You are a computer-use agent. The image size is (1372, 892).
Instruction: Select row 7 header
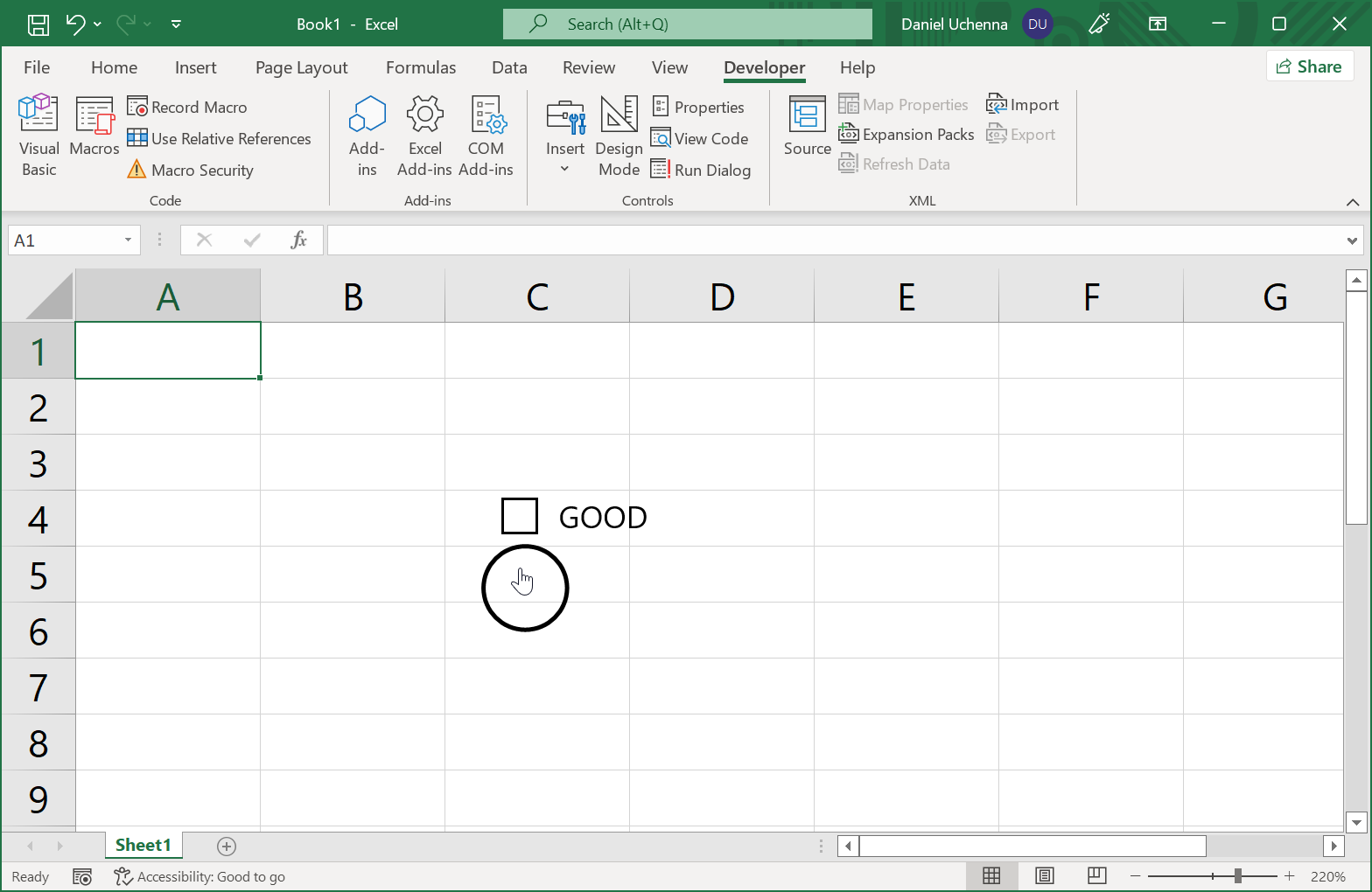coord(38,686)
